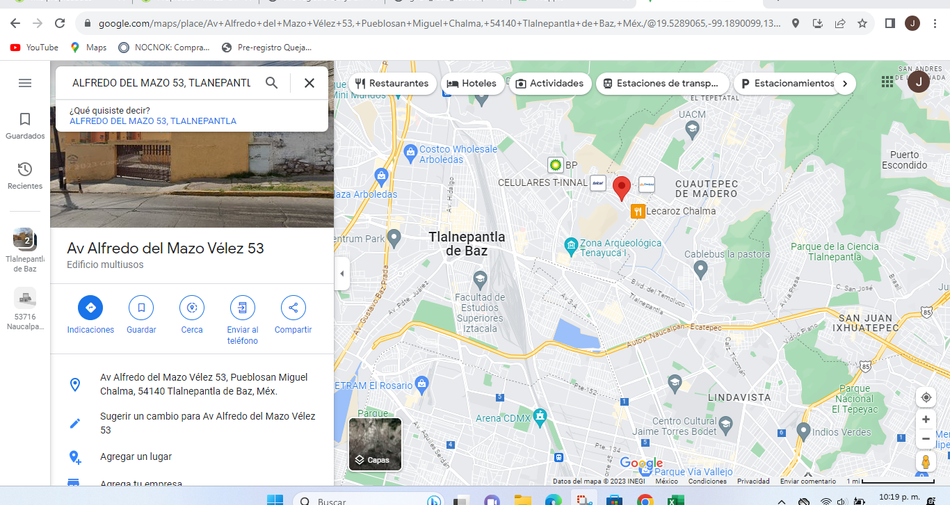Select Estaciones de transporte chip

(662, 84)
